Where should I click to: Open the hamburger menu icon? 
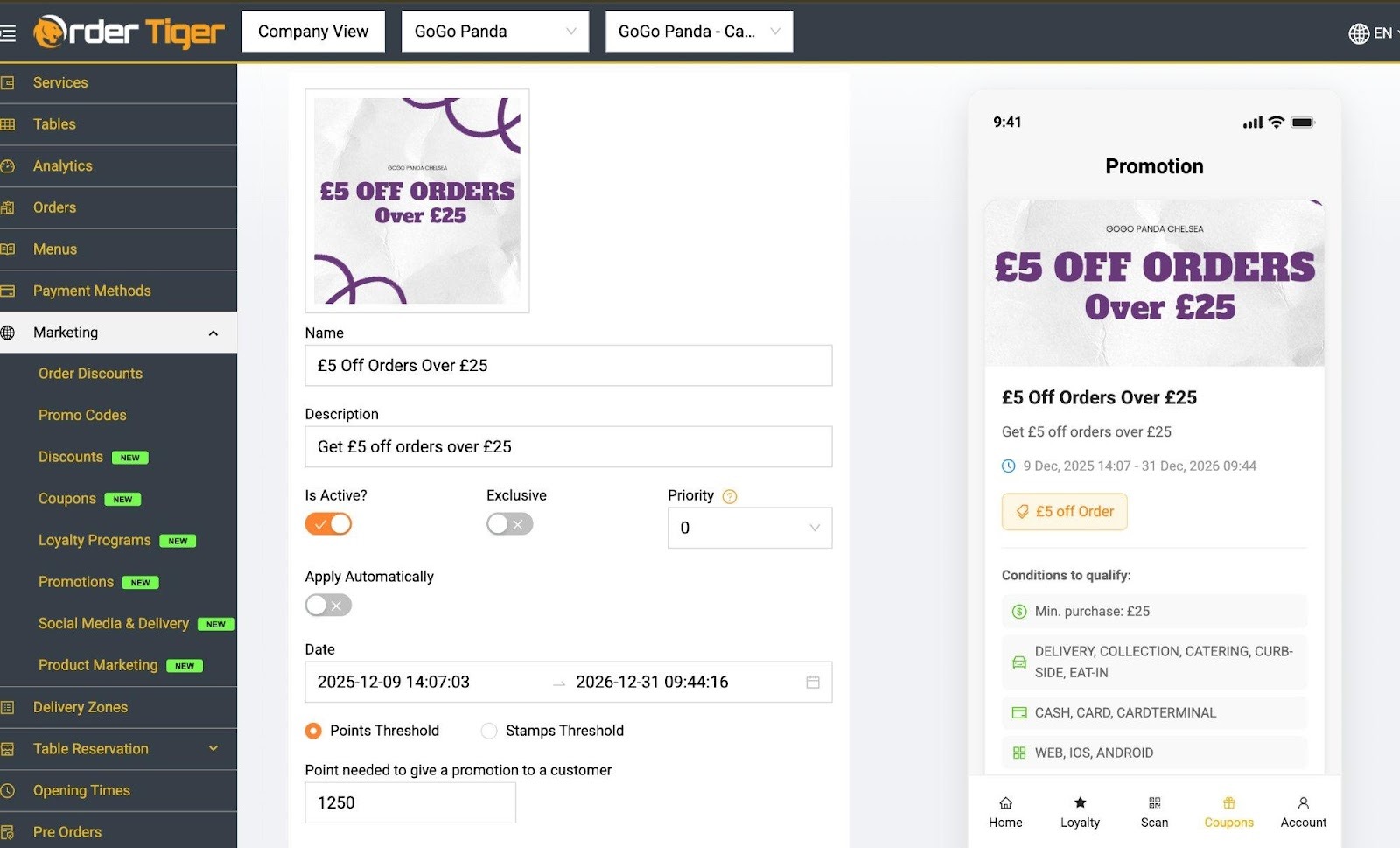[x=8, y=33]
